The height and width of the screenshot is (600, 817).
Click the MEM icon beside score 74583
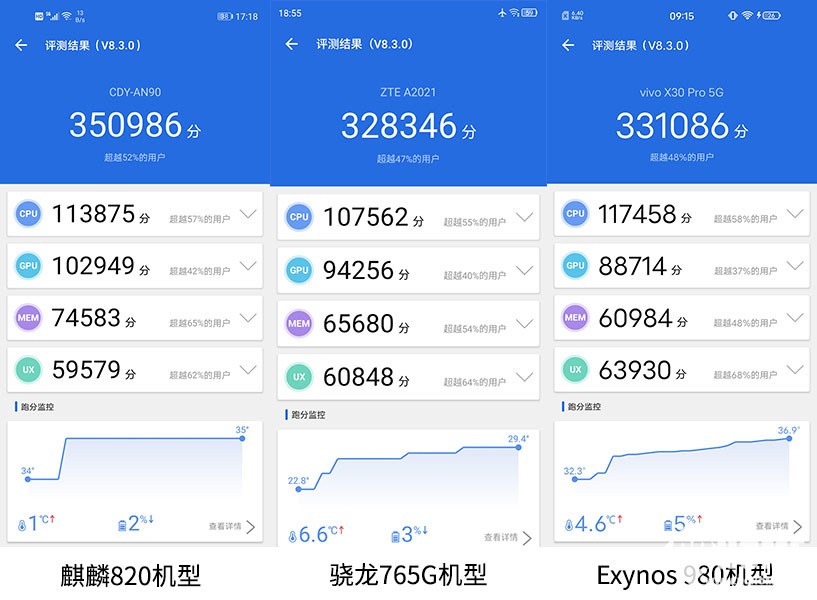28,318
